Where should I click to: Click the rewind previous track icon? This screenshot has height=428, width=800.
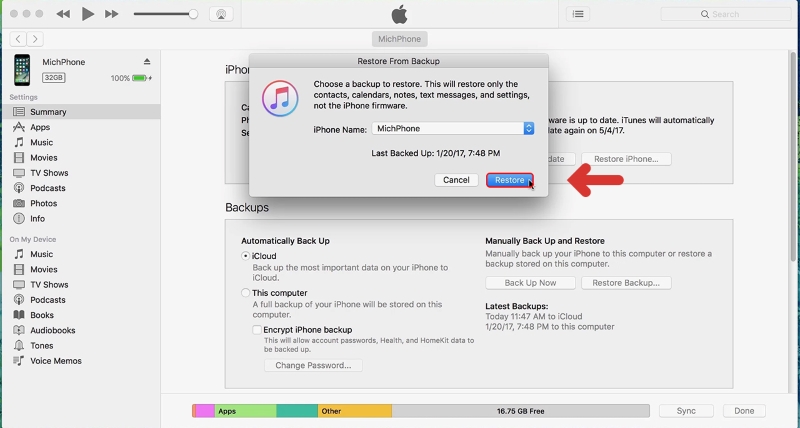(64, 14)
